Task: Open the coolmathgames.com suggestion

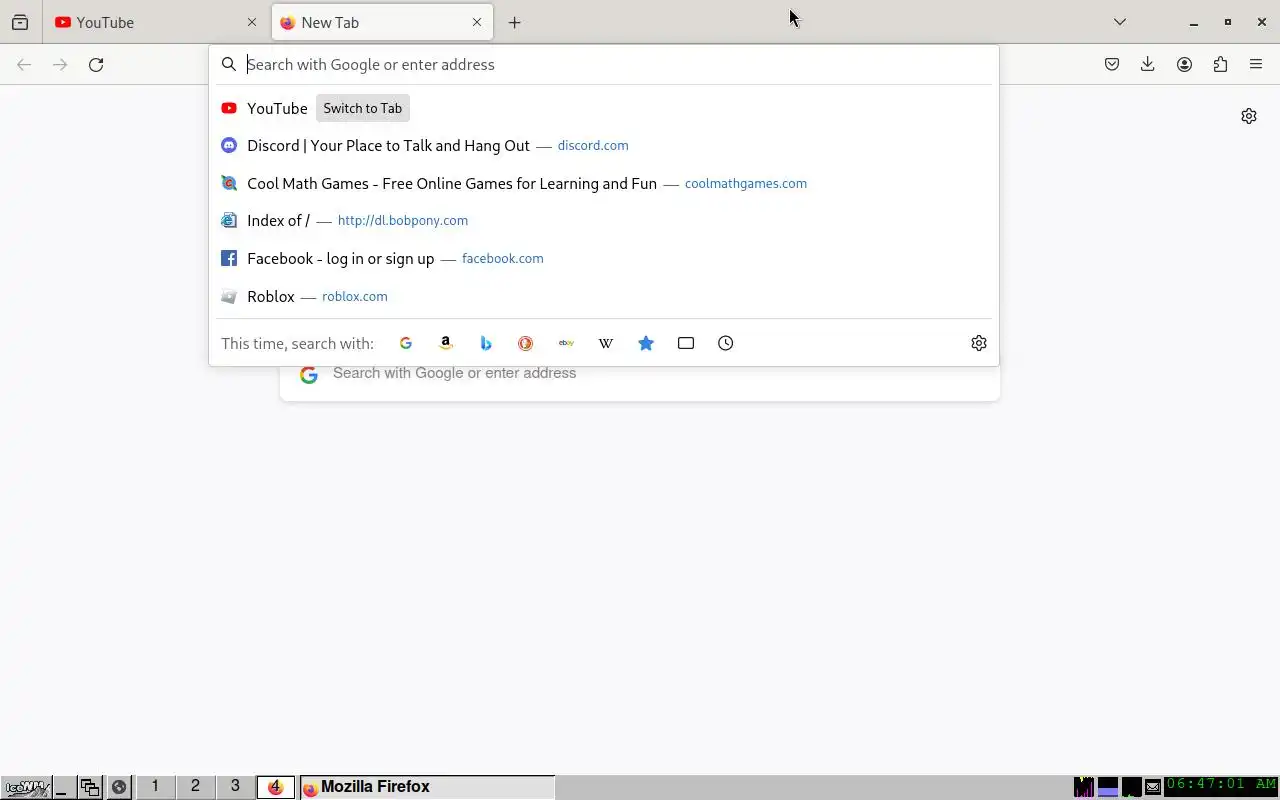Action: (x=604, y=183)
